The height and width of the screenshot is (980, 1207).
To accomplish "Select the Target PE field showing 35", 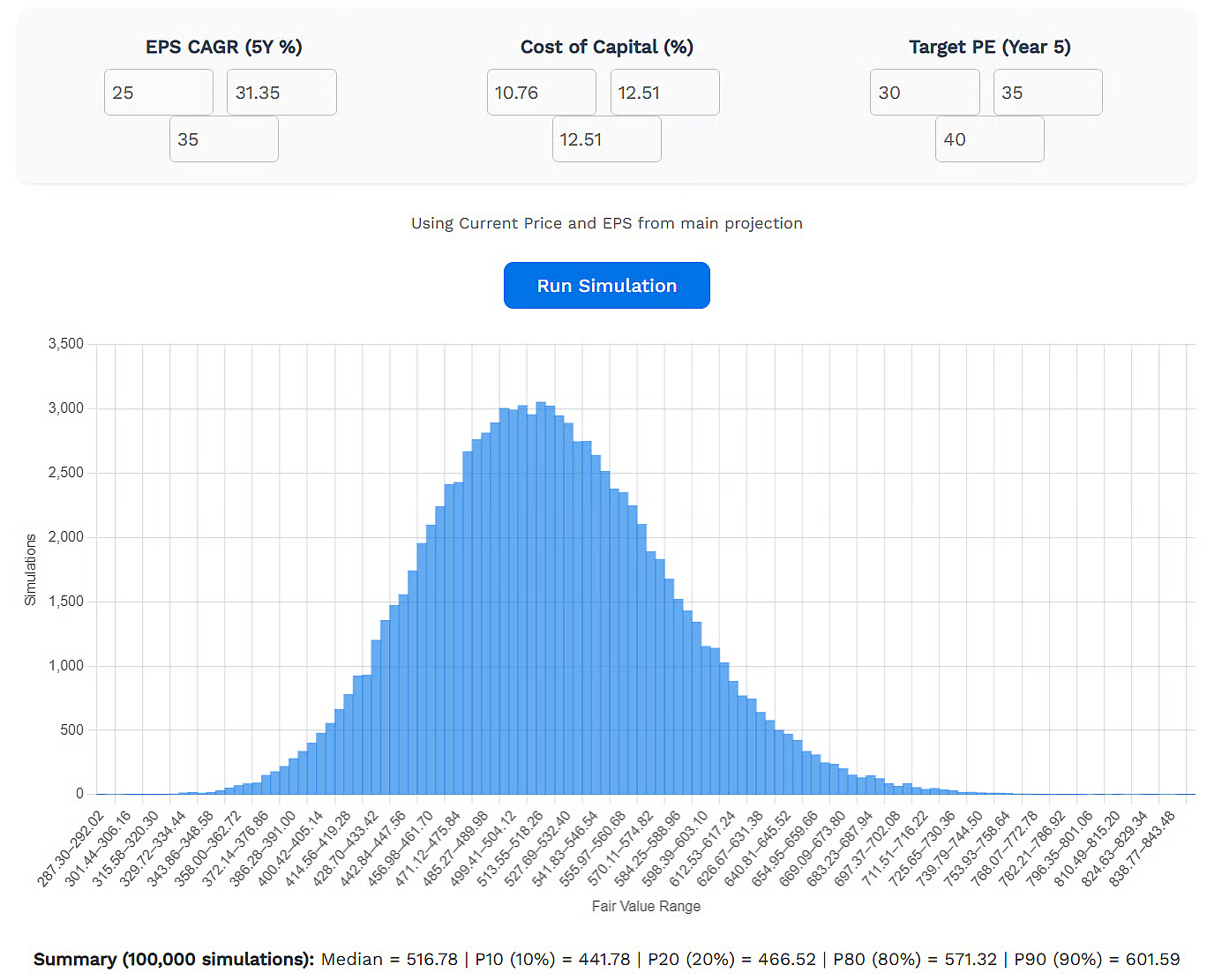I will [1047, 93].
